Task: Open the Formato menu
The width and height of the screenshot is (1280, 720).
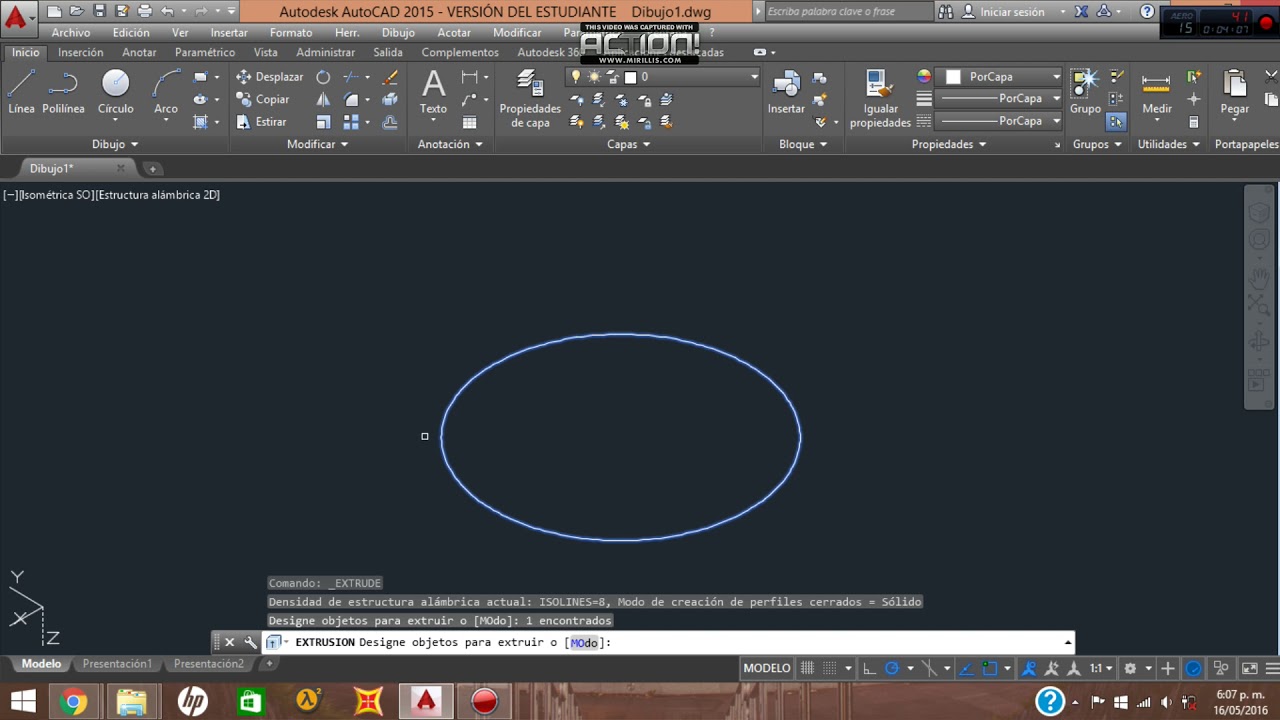Action: (x=291, y=33)
